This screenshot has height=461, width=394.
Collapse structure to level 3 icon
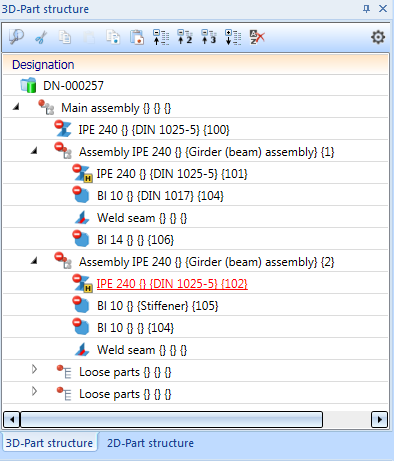coord(209,37)
